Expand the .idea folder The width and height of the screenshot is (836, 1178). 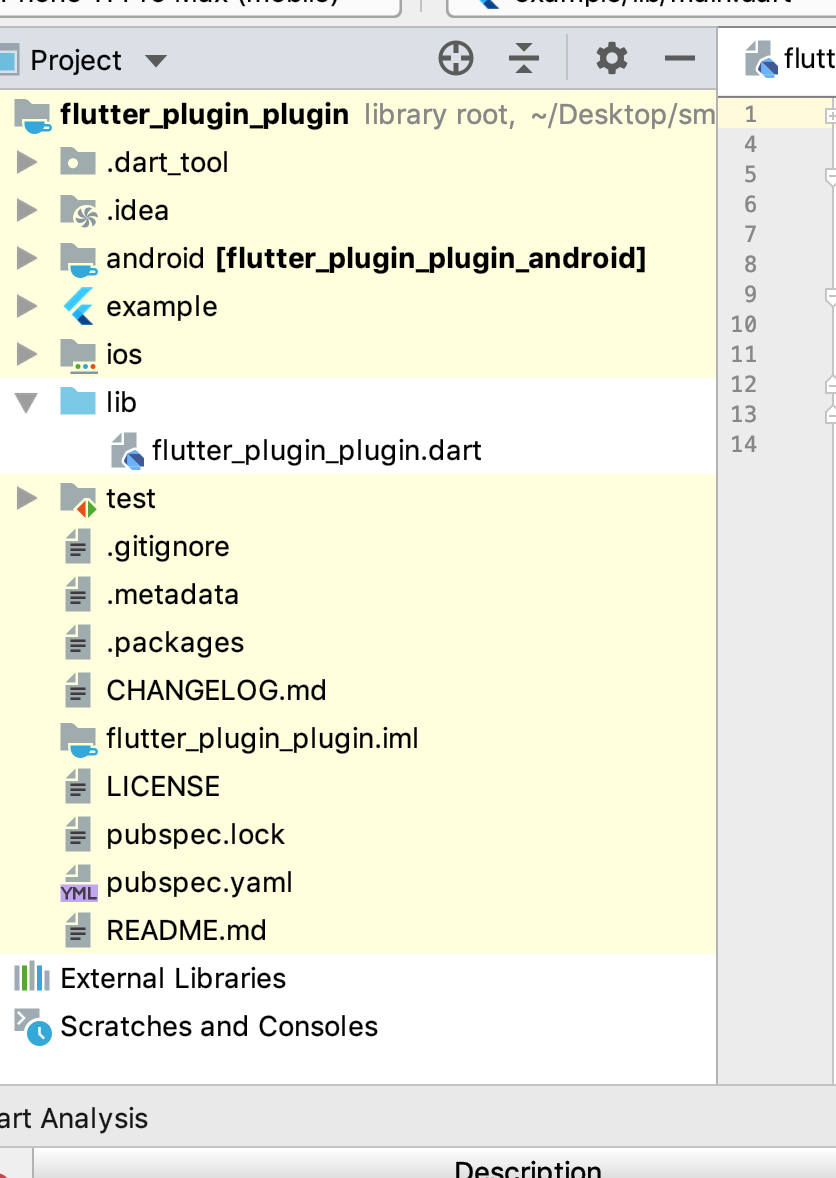(27, 210)
